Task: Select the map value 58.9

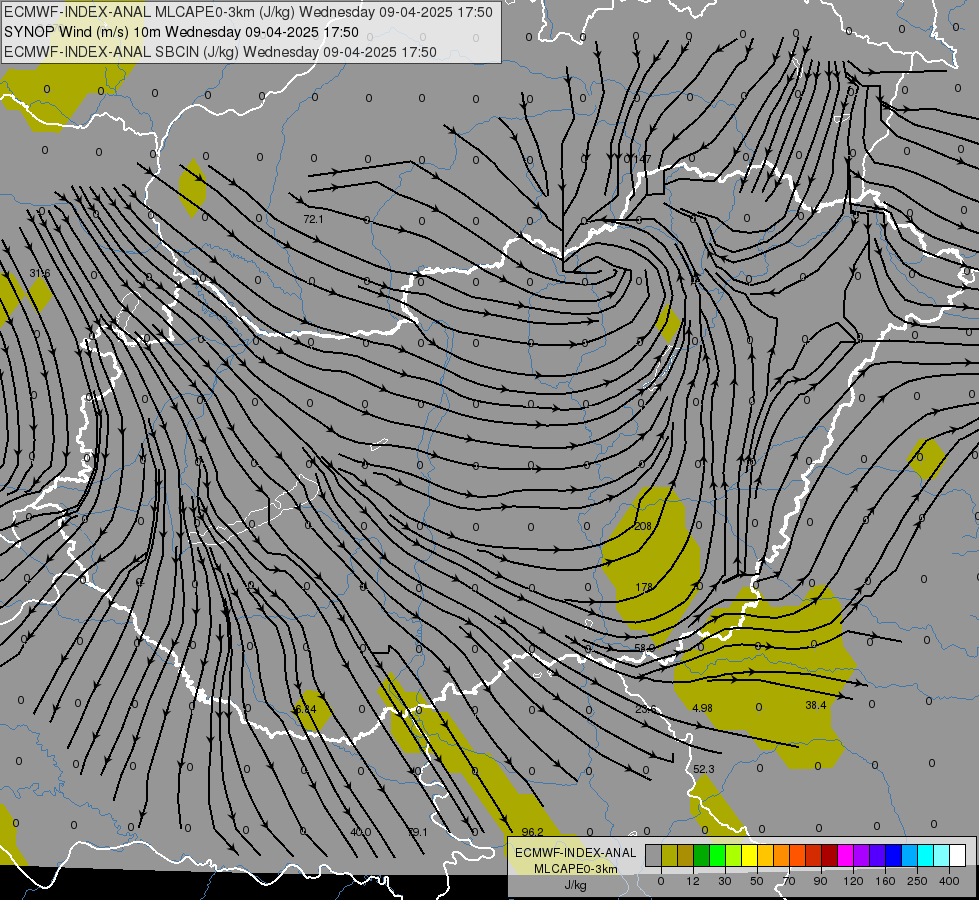Action: point(645,648)
